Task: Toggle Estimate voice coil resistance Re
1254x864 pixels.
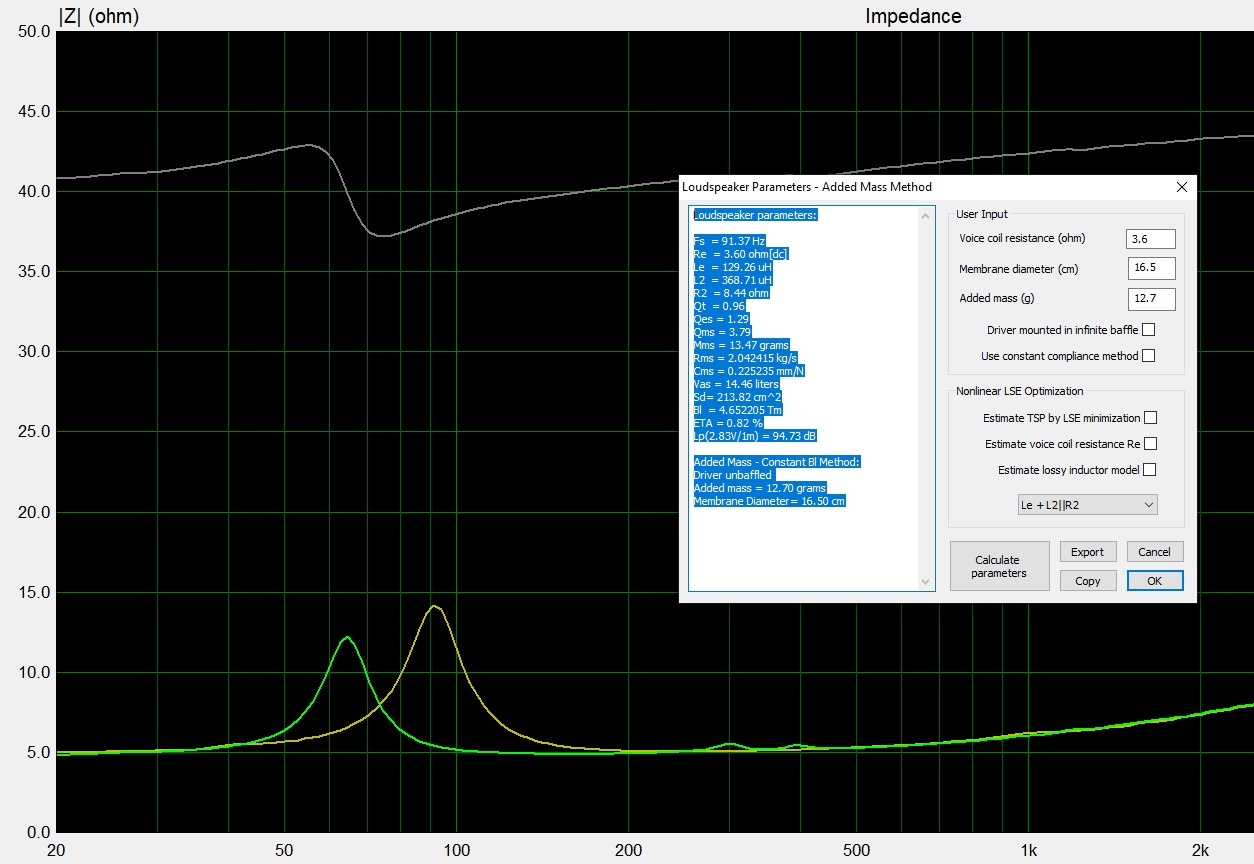Action: click(1150, 444)
